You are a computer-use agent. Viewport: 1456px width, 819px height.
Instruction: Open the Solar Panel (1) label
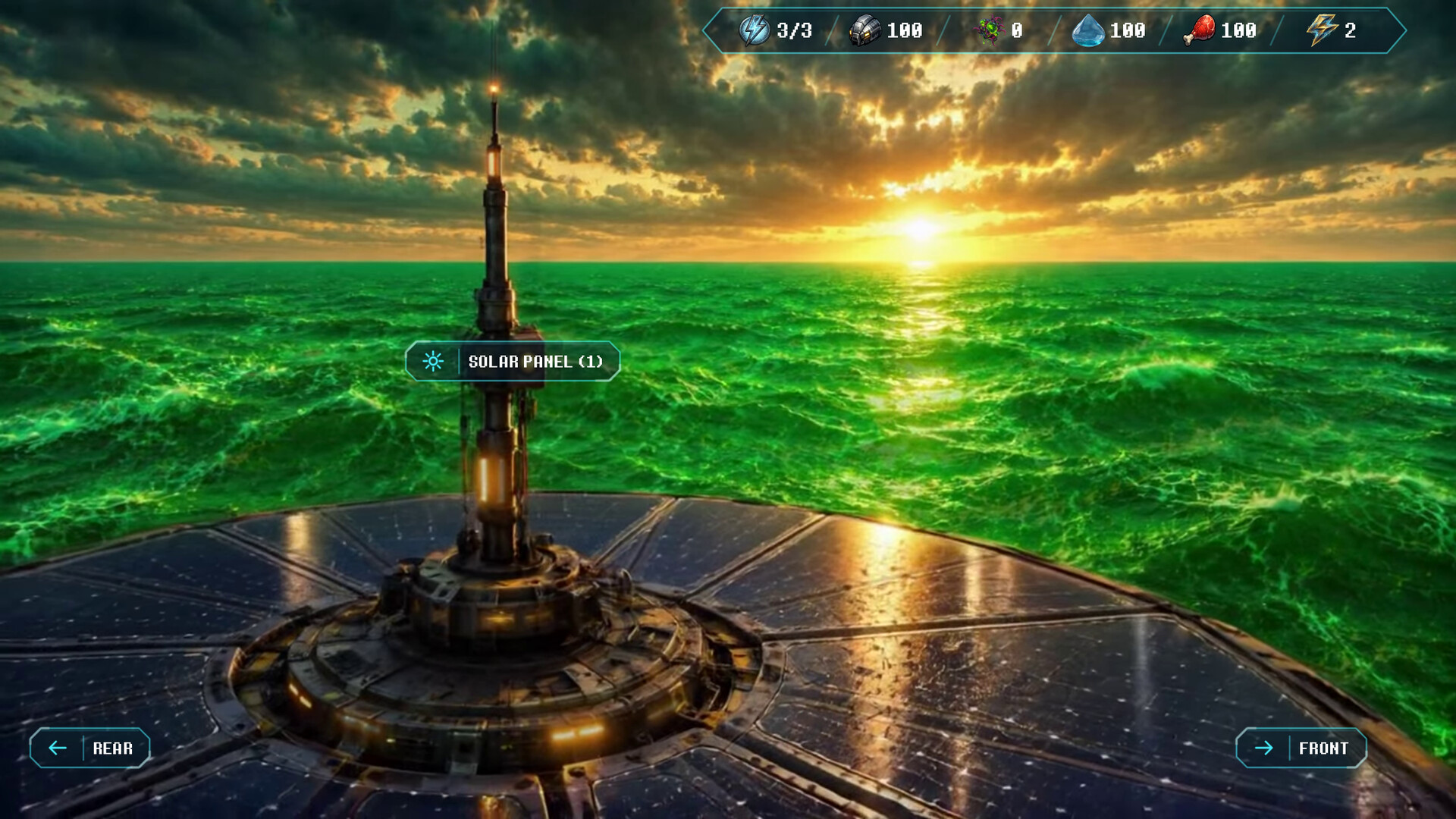(513, 361)
